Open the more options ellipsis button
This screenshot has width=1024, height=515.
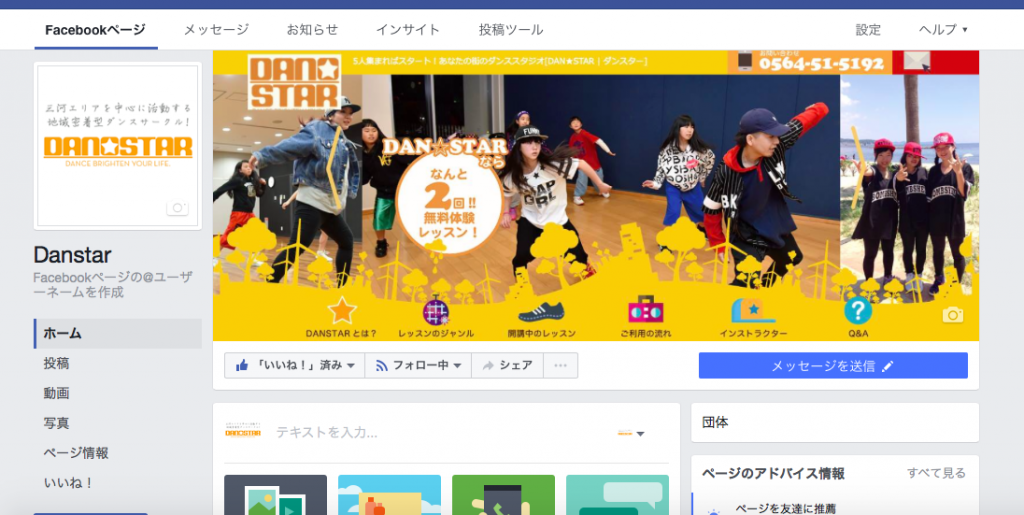(x=560, y=366)
